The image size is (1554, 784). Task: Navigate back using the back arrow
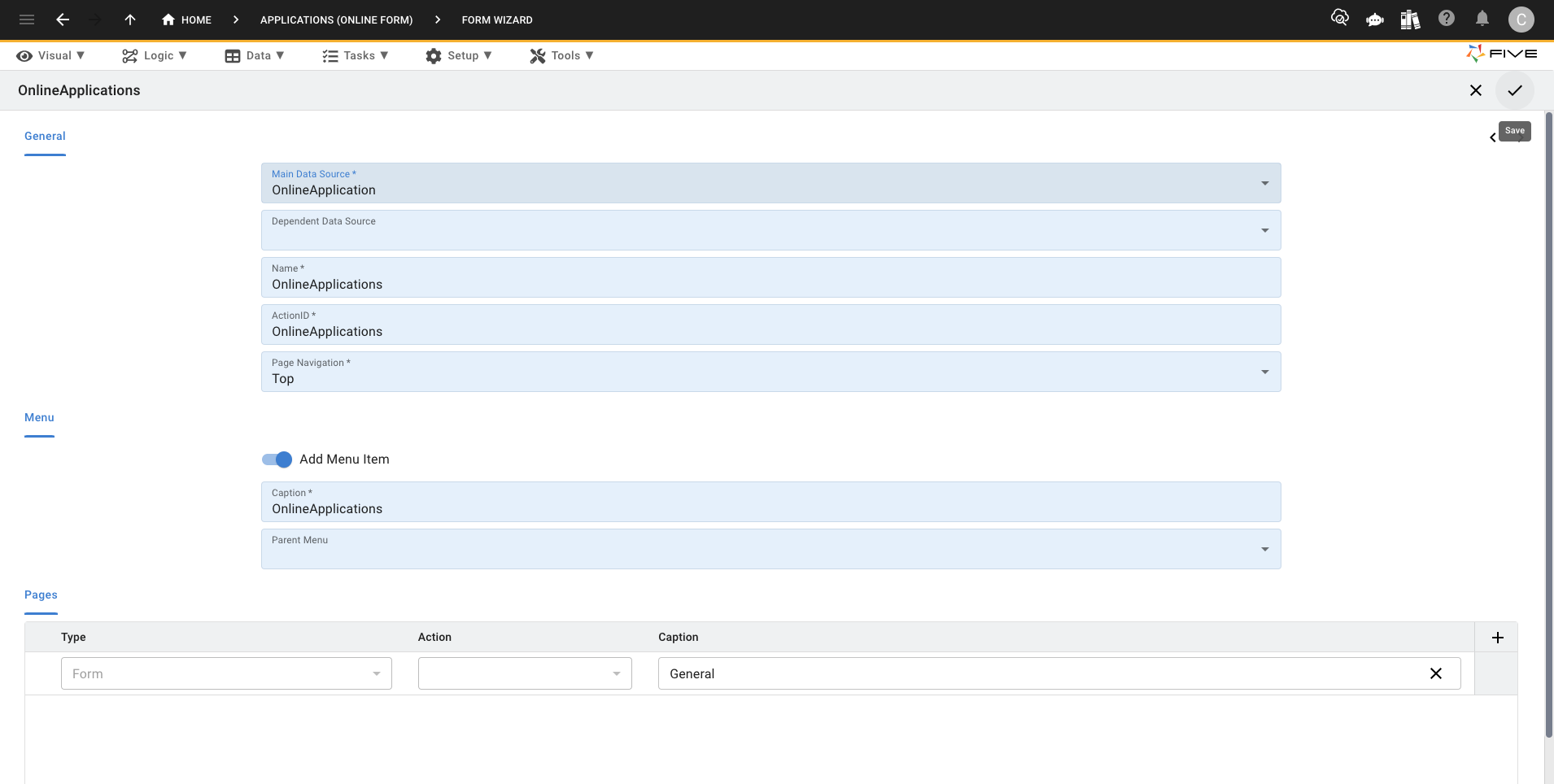pyautogui.click(x=63, y=20)
